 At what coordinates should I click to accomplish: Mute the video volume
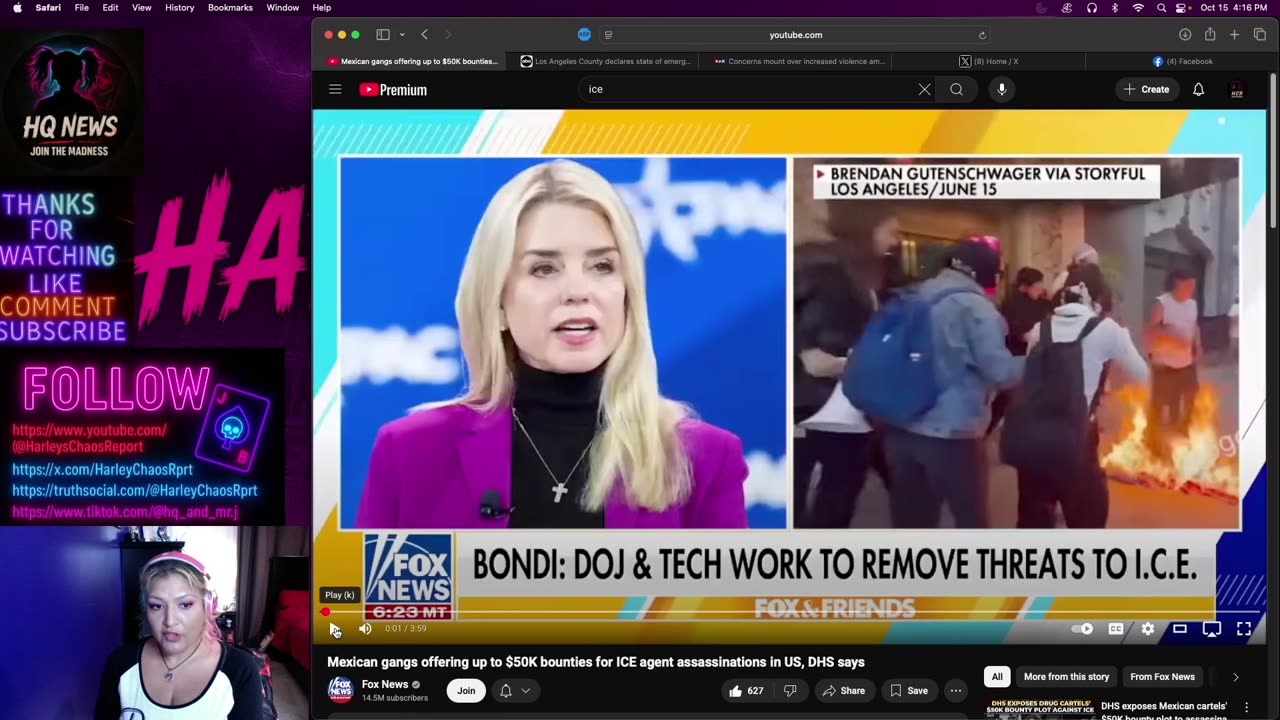pos(365,629)
